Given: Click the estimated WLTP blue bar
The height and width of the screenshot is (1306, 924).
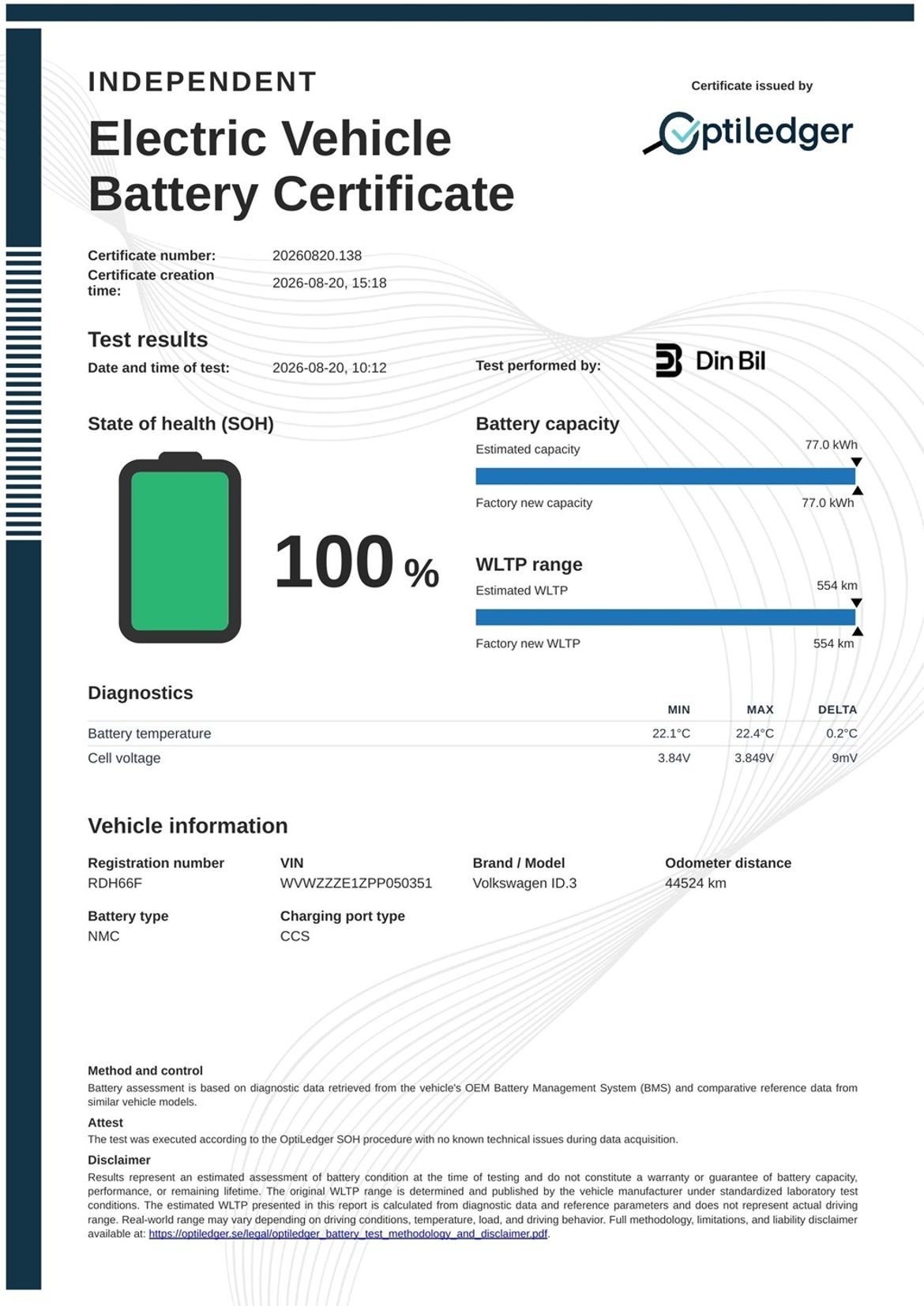Looking at the screenshot, I should [665, 617].
